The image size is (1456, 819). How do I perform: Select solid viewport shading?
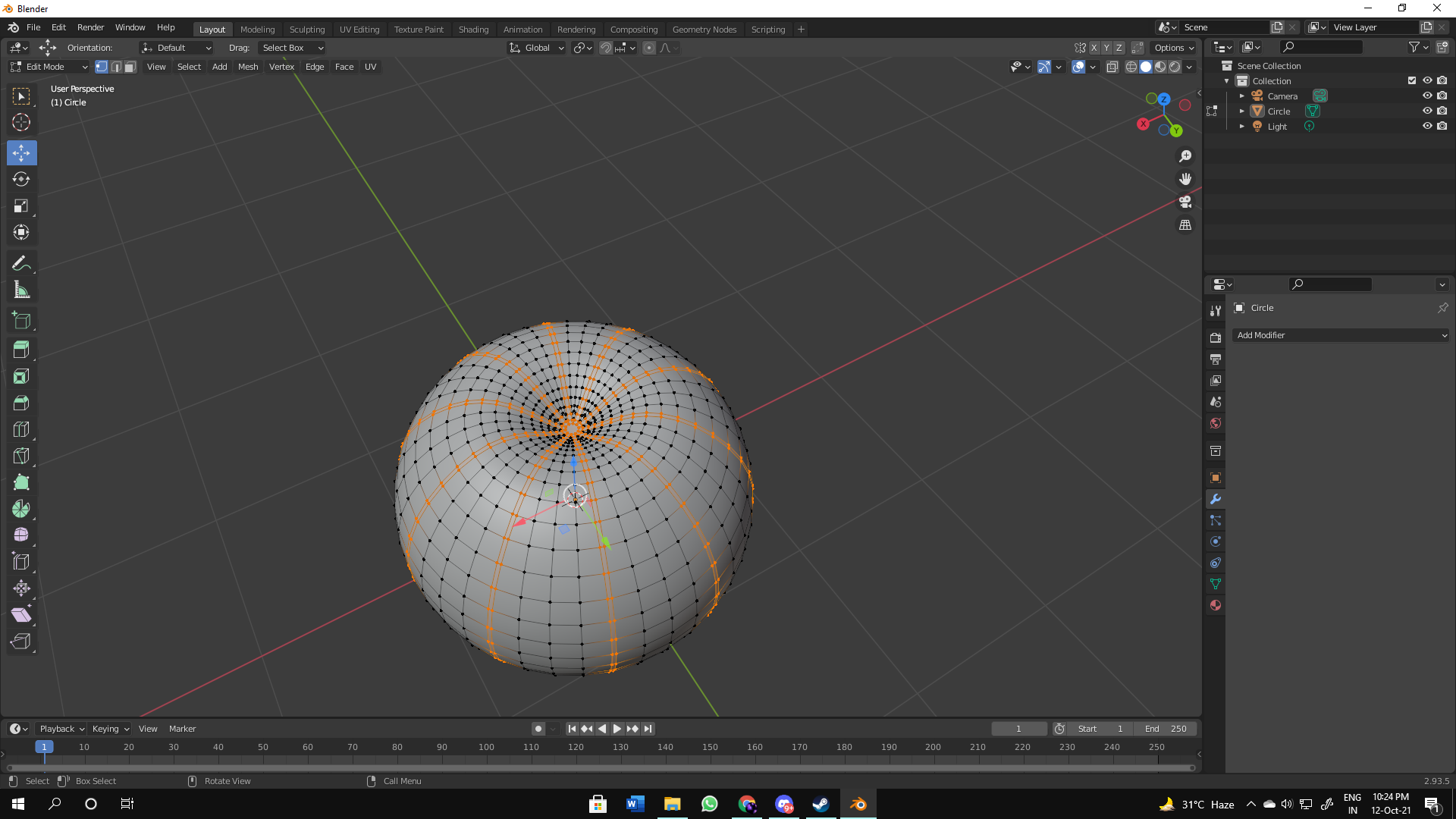(x=1146, y=67)
